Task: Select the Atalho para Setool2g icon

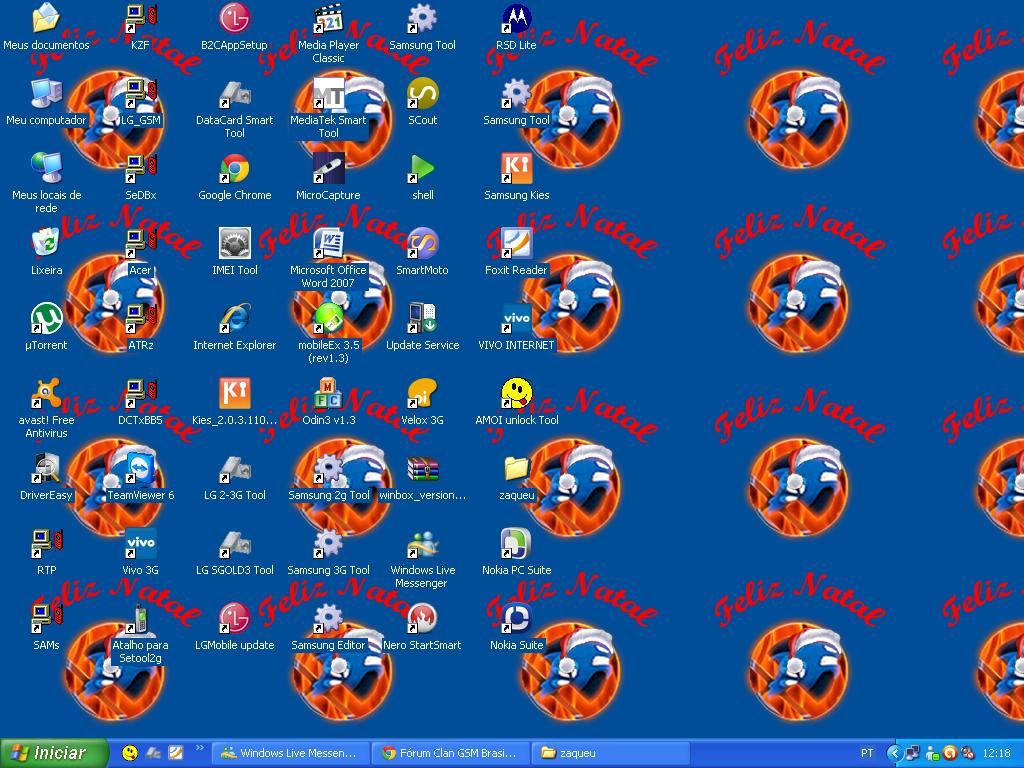Action: 140,620
